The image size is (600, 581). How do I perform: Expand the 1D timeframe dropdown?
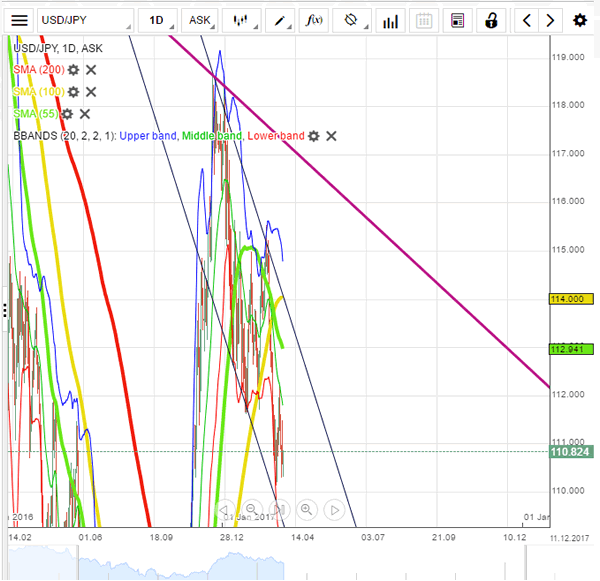coord(156,20)
